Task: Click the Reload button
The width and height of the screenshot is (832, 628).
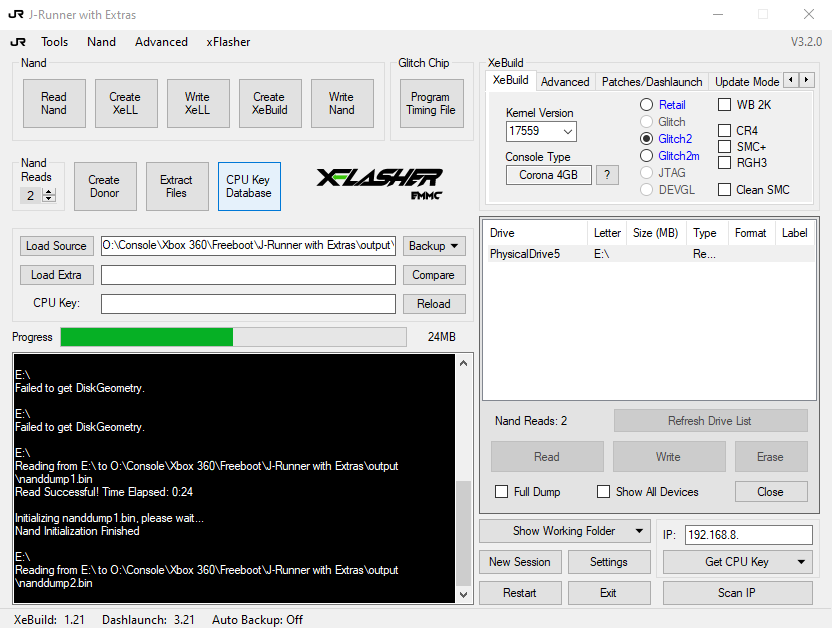Action: [x=434, y=304]
